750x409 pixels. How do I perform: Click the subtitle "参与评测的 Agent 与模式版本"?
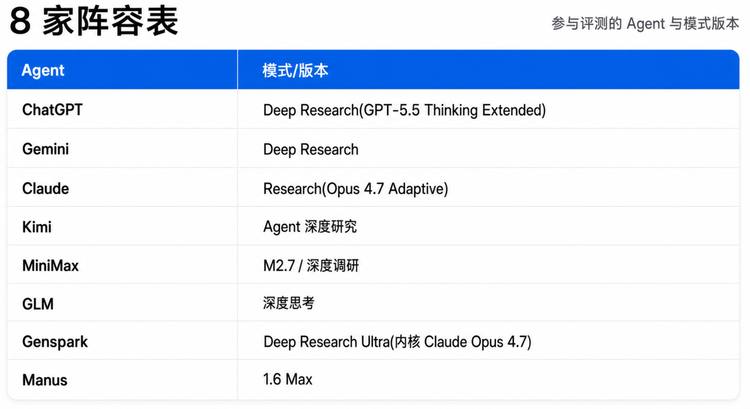[x=645, y=23]
